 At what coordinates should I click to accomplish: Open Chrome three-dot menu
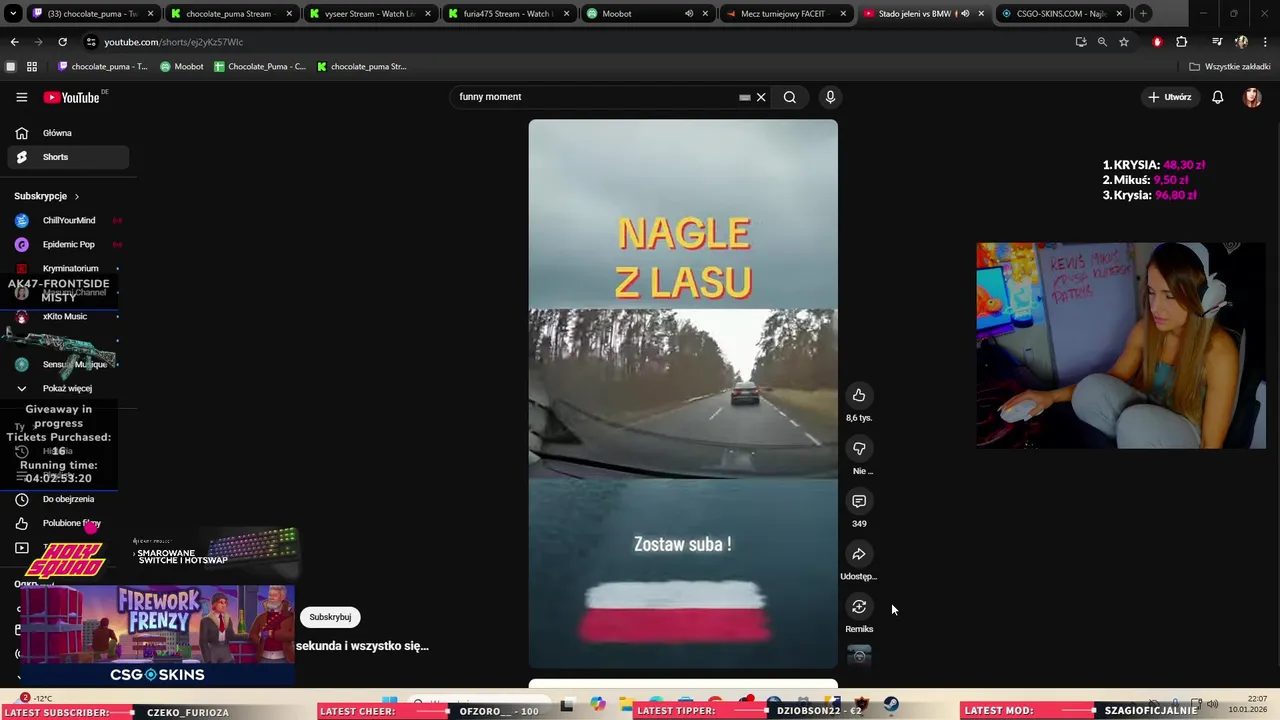(x=1265, y=42)
